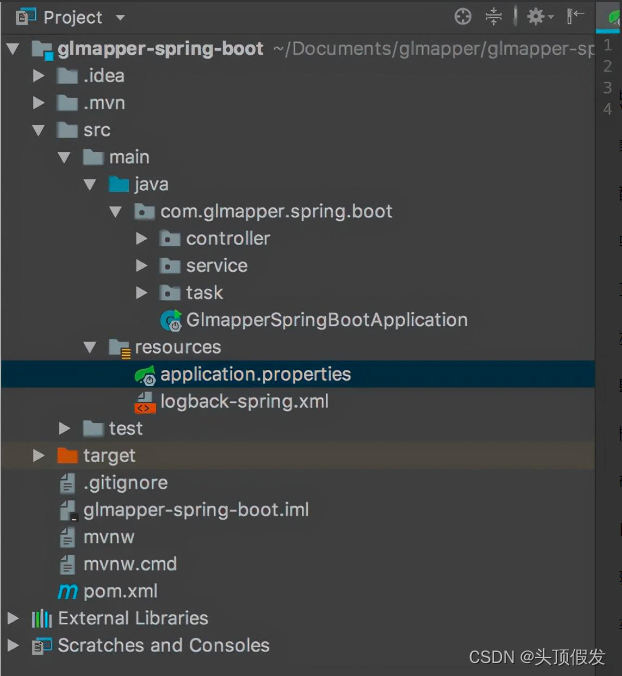Click the Spring leaf icon of application.properties
The height and width of the screenshot is (676, 622).
point(145,375)
